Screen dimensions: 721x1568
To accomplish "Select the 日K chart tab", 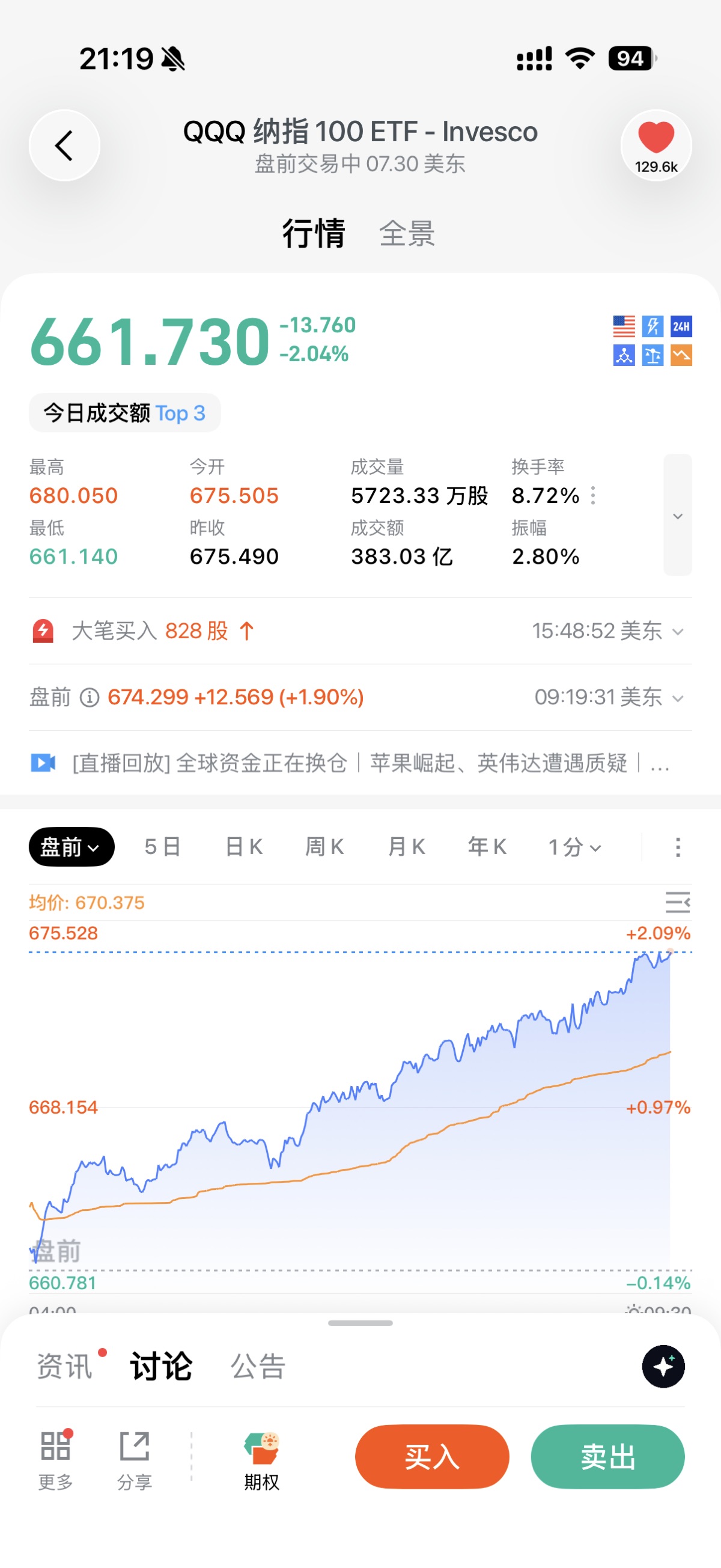I will tap(244, 847).
